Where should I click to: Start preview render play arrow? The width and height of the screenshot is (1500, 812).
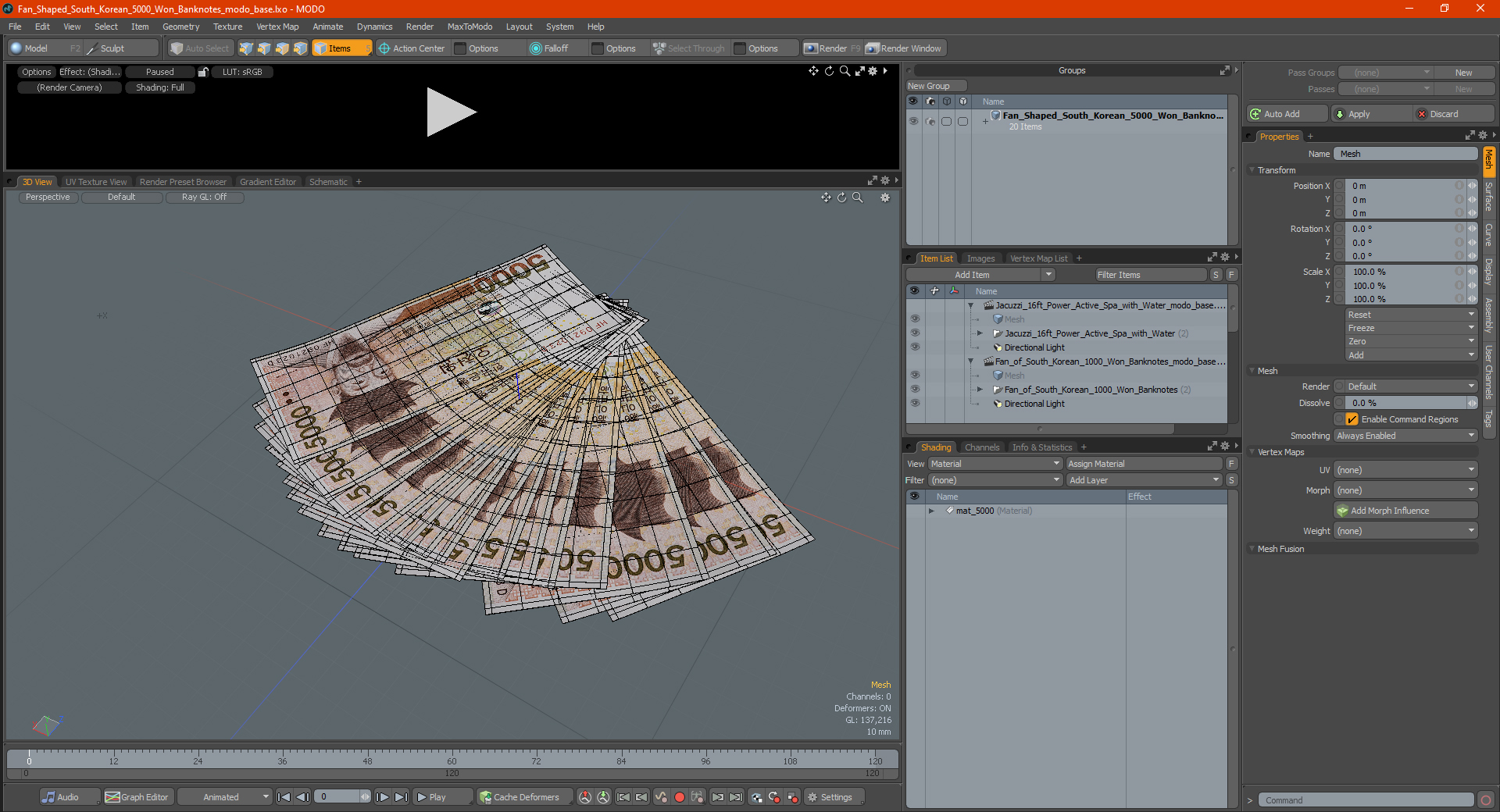point(451,112)
